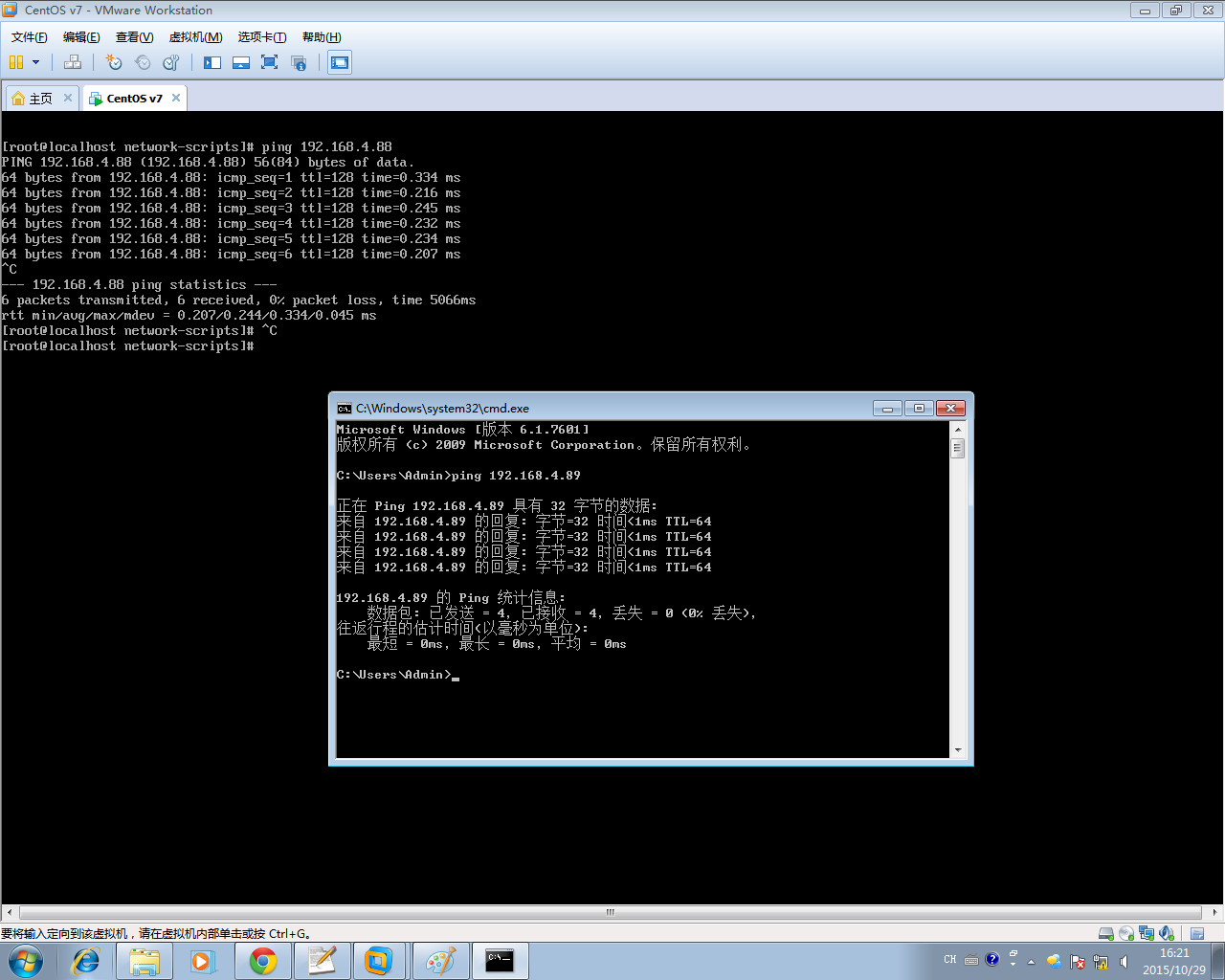
Task: Switch to full screen mode icon
Action: click(x=269, y=62)
